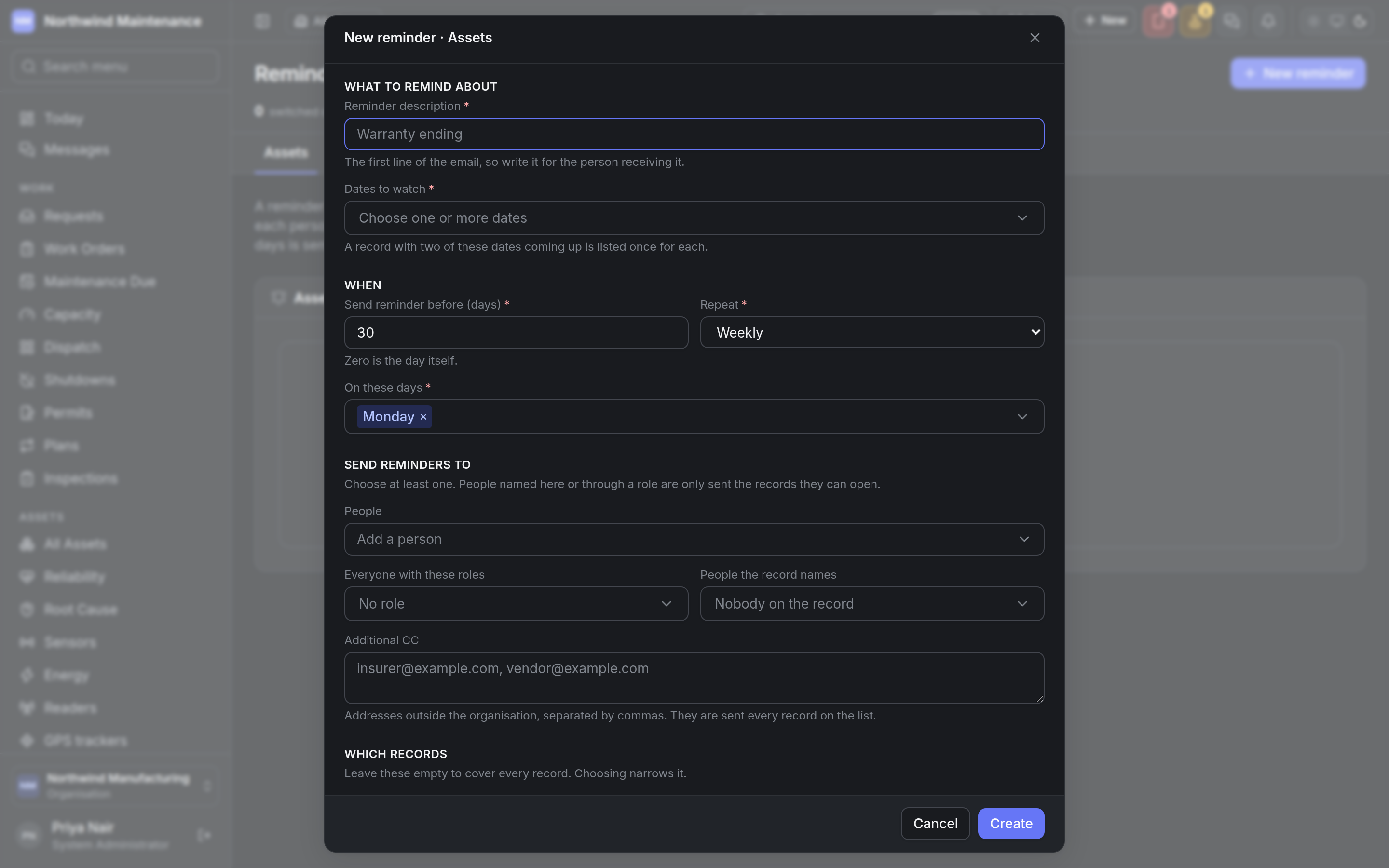1389x868 pixels.
Task: Click the Energy sidebar icon
Action: [x=27, y=676]
